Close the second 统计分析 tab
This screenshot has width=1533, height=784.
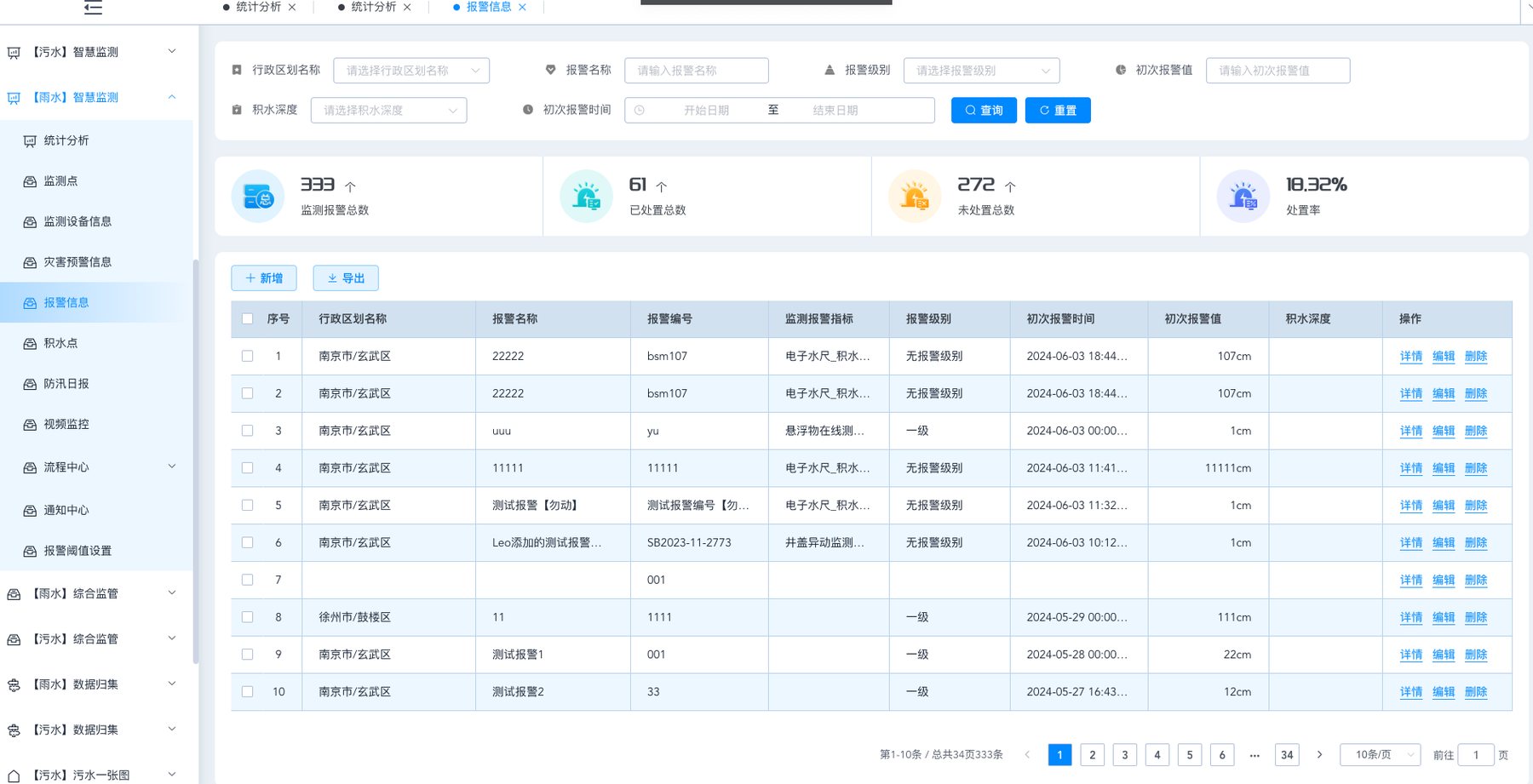click(407, 7)
